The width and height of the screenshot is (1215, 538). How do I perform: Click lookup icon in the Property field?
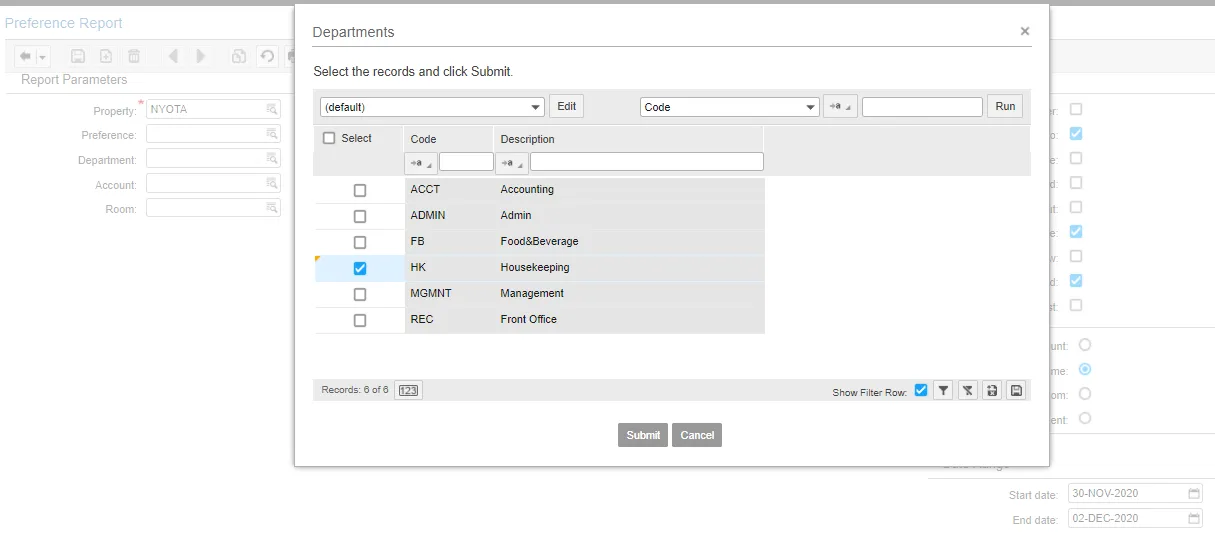271,109
